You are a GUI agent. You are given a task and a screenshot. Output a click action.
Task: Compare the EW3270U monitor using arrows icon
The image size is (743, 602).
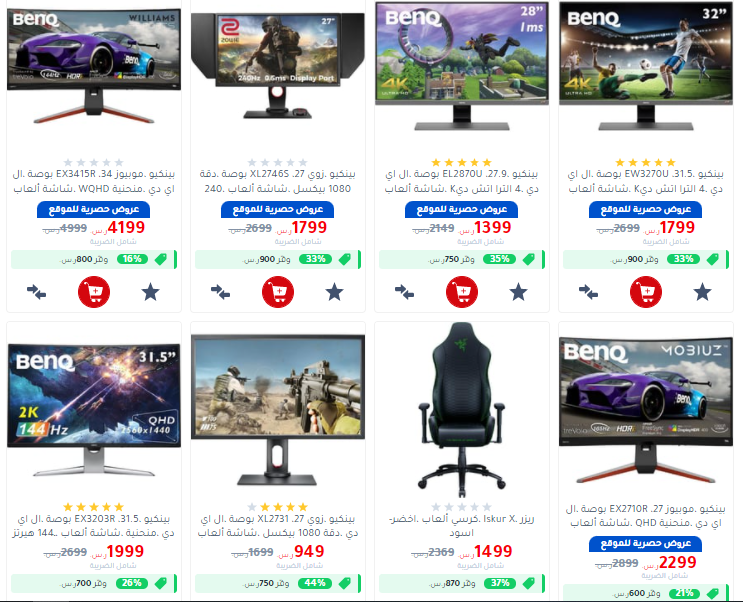point(588,292)
